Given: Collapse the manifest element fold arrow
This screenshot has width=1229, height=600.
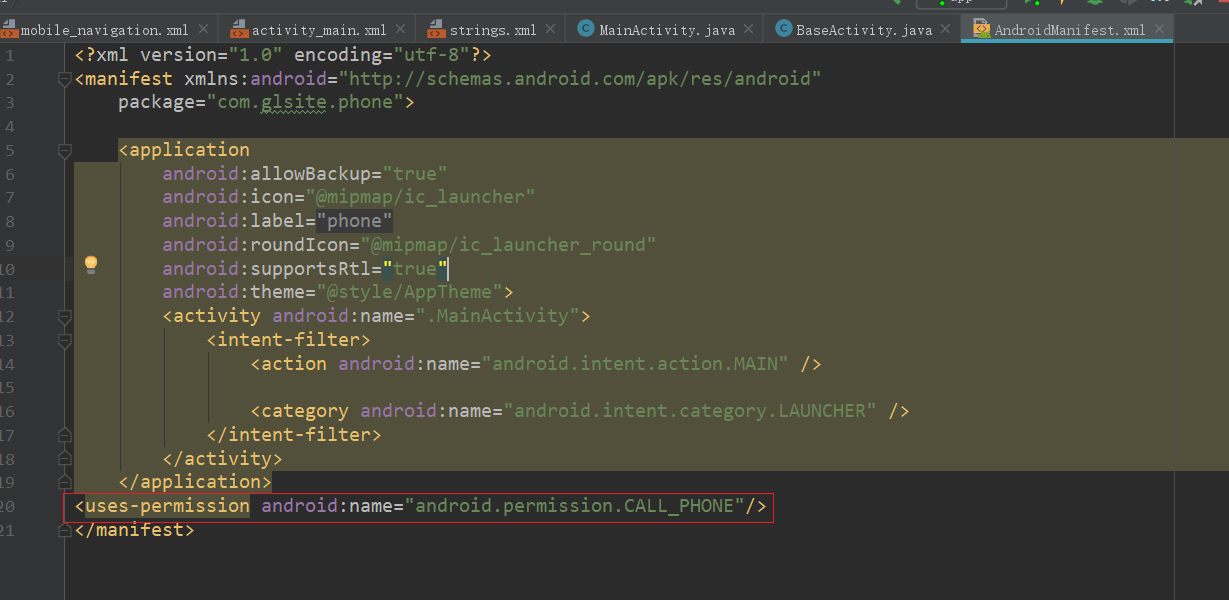Looking at the screenshot, I should [x=64, y=78].
